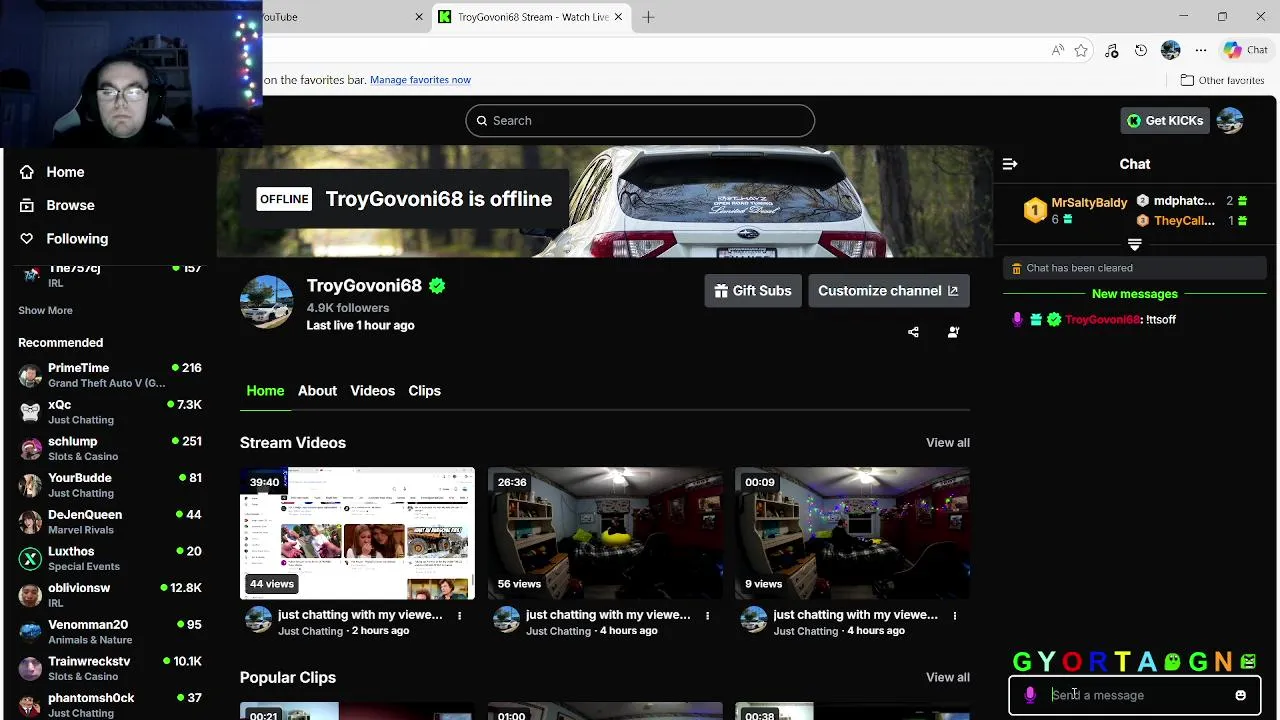
Task: Click the light blue A letter emote
Action: [1146, 661]
